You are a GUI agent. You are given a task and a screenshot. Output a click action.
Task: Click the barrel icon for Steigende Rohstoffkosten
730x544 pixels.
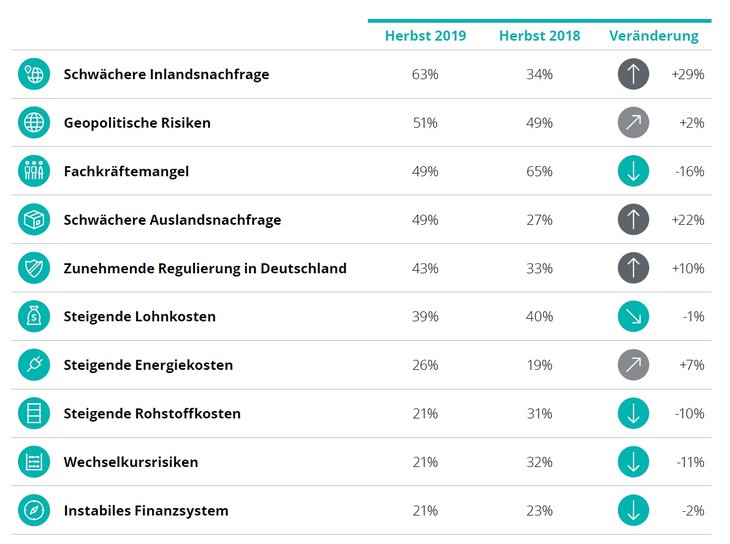(34, 413)
